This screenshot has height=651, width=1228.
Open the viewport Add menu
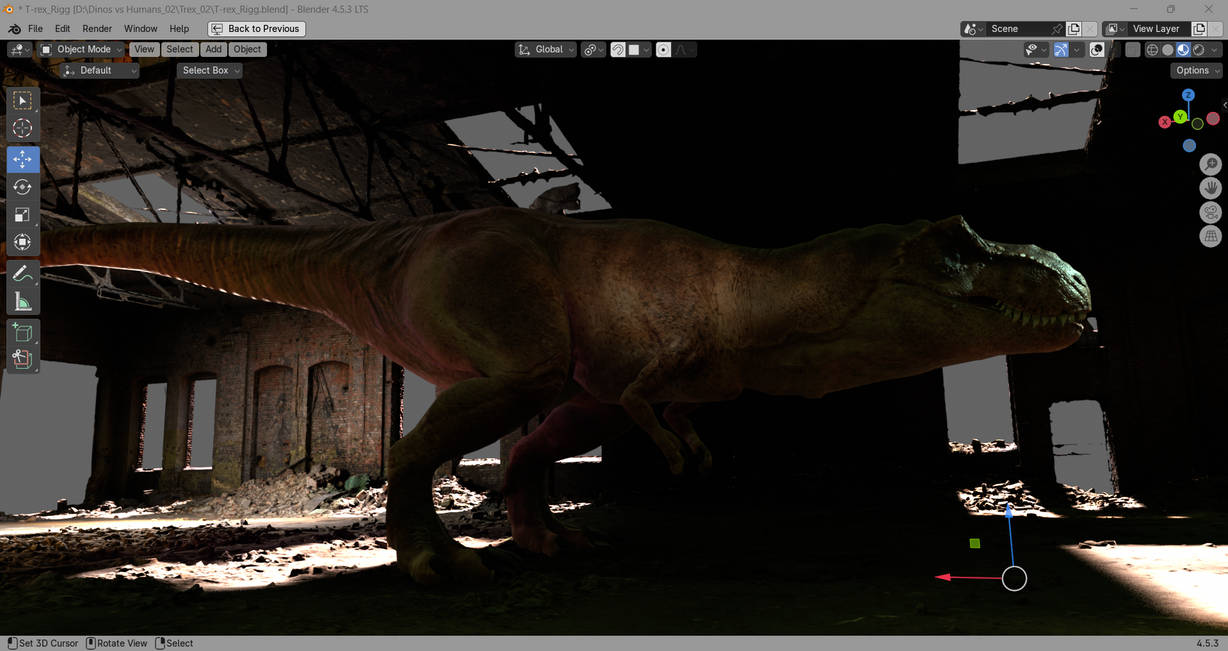[213, 49]
